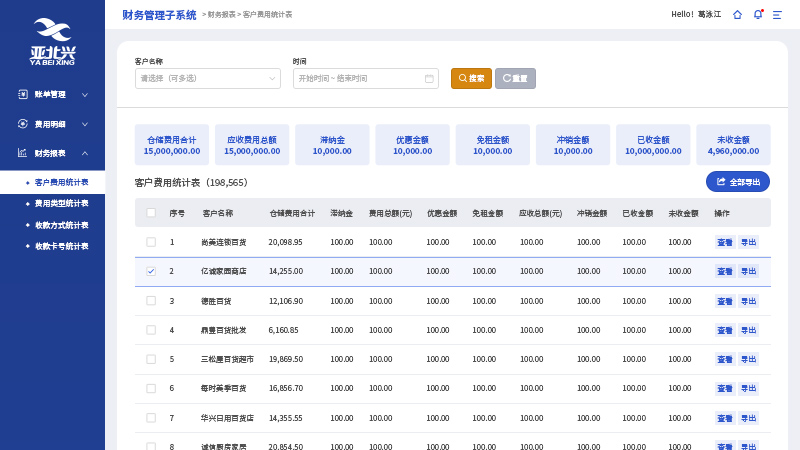Open 收款卡号统计表 in the sidebar
This screenshot has width=800, height=450.
(x=61, y=246)
